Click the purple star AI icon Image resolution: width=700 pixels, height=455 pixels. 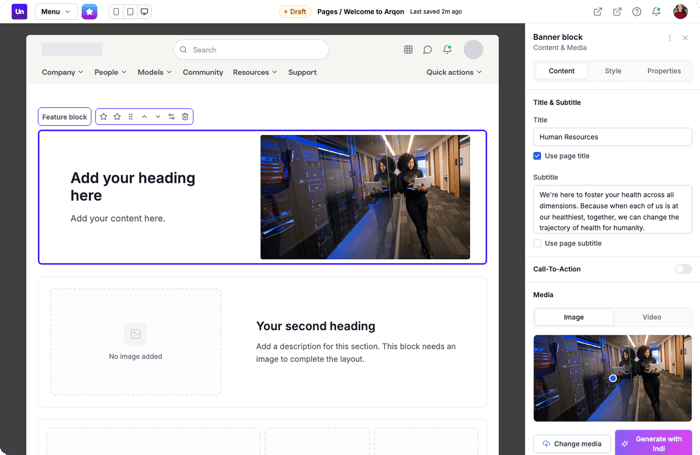[x=90, y=12]
